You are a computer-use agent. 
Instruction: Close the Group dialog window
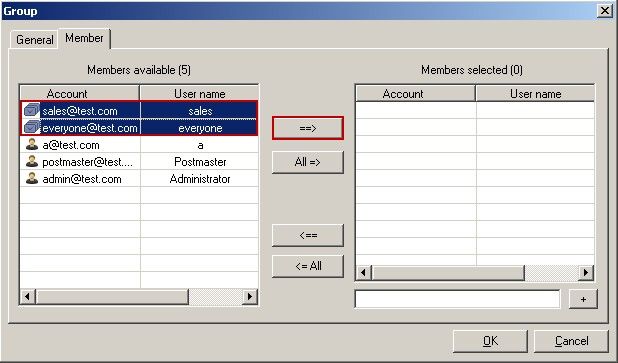[x=605, y=11]
